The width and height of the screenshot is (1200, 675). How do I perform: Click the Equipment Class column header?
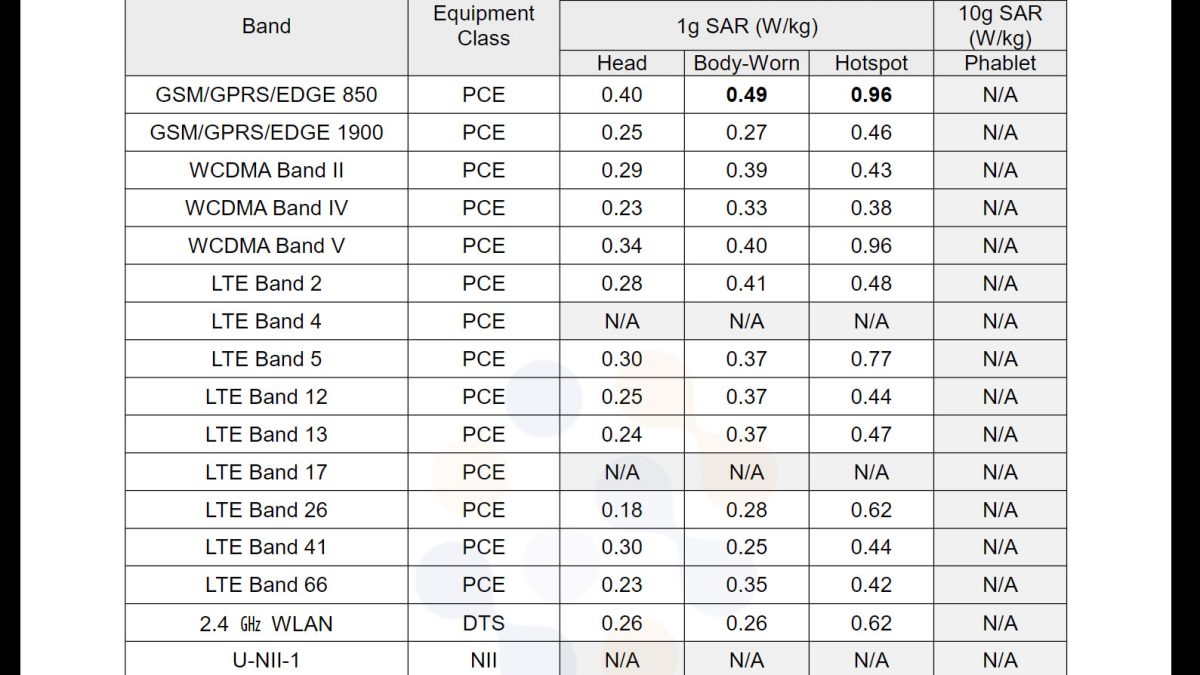484,26
